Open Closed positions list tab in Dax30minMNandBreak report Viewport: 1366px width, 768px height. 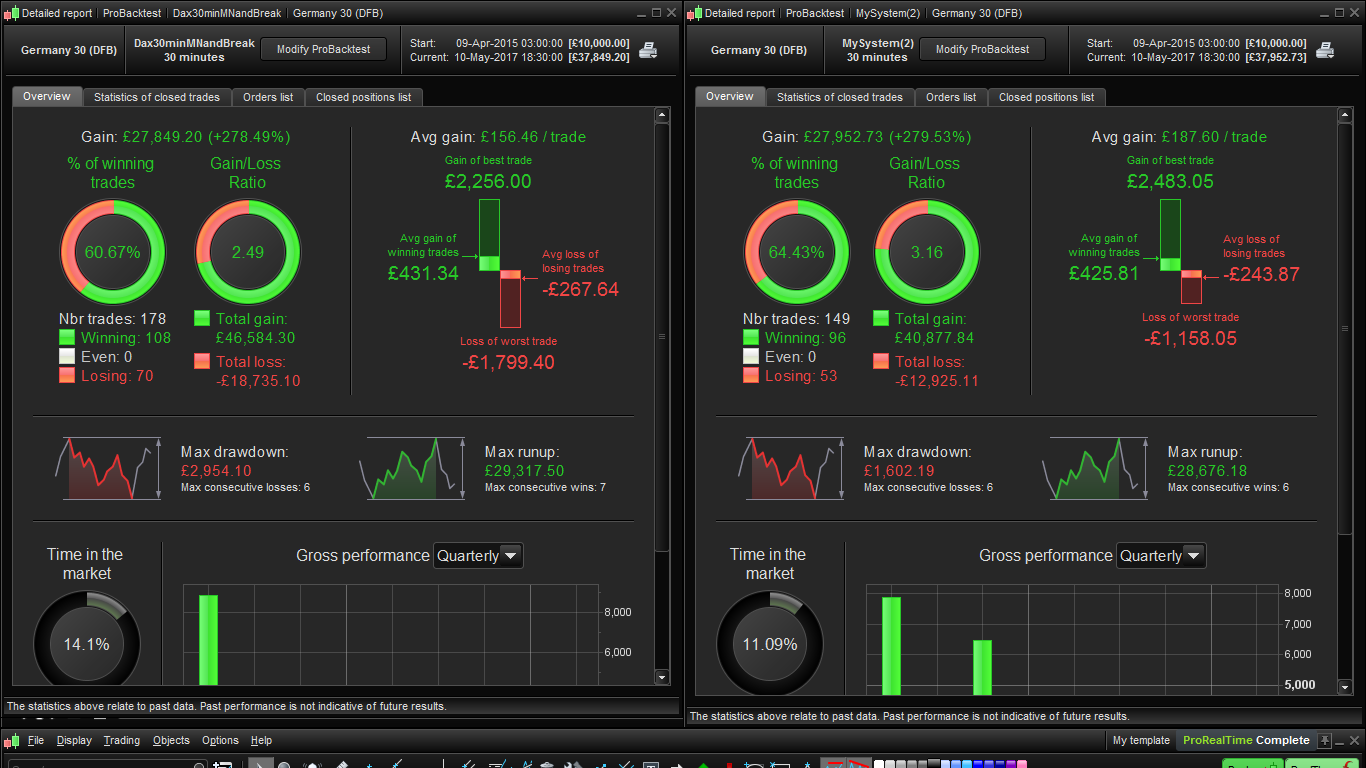364,97
